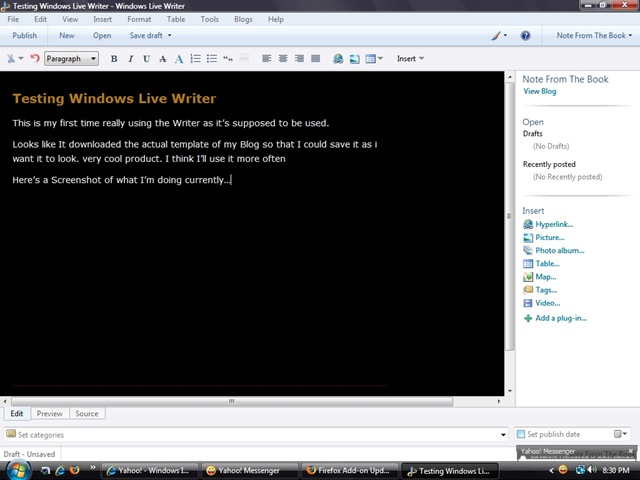Toggle Strikethrough formatting
This screenshot has height=480, width=640.
coord(162,59)
